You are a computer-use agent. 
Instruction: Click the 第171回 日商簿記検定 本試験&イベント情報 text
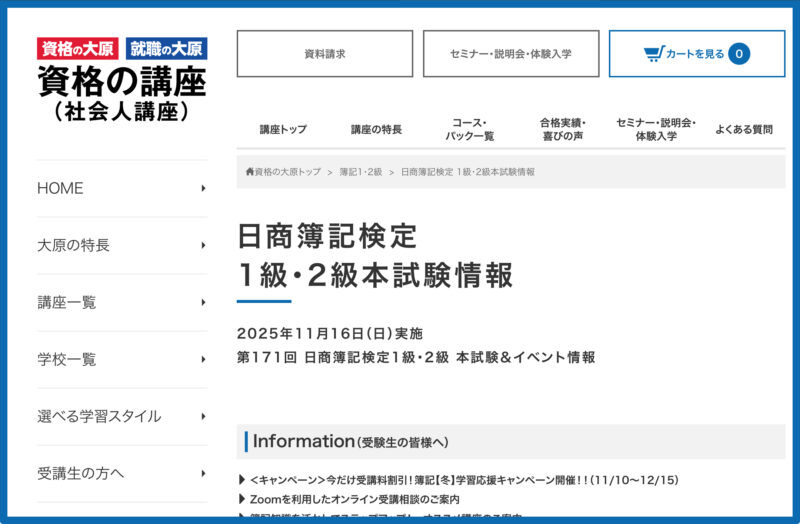(416, 357)
